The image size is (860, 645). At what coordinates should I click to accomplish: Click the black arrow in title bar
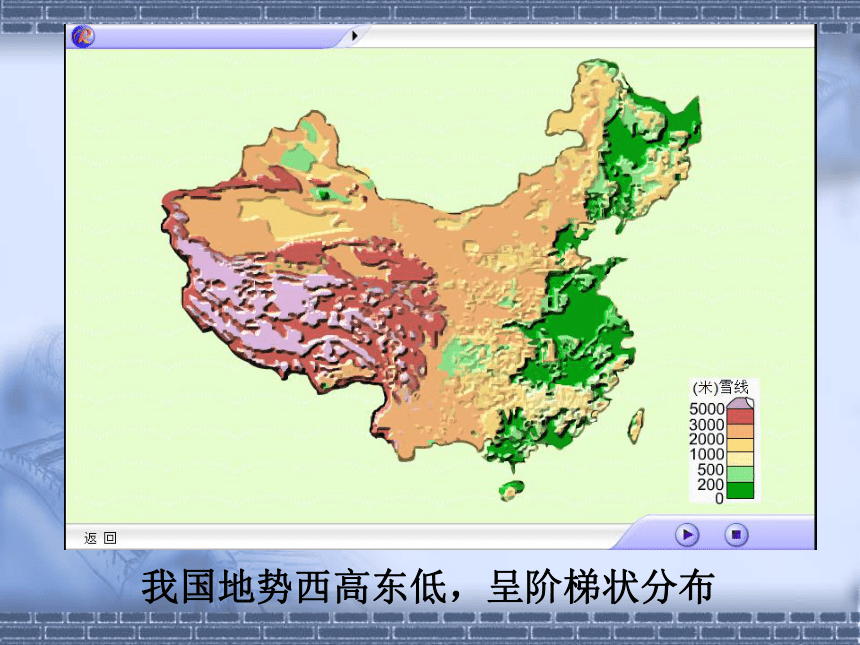(x=354, y=36)
